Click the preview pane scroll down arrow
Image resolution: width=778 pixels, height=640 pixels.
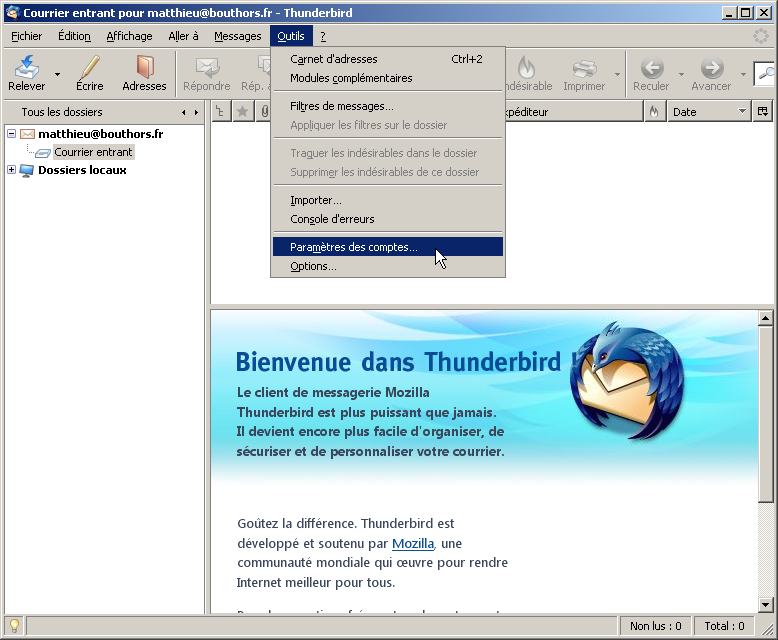(766, 604)
